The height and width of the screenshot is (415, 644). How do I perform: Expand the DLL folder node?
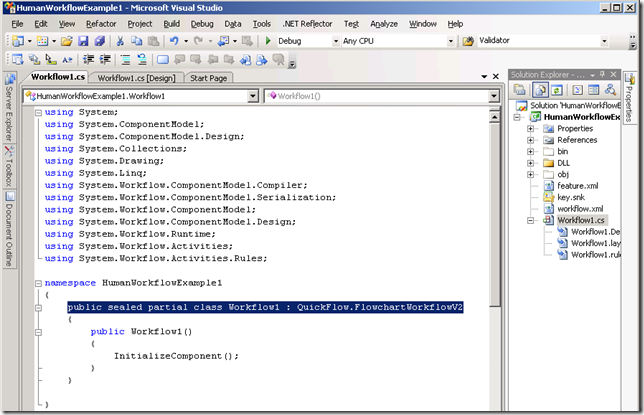tap(530, 163)
